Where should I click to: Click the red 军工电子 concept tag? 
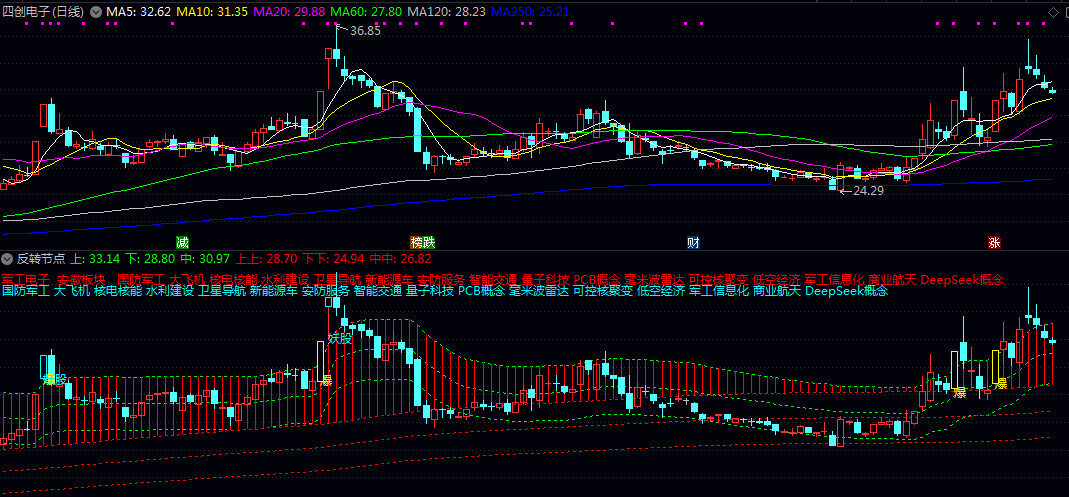(26, 280)
